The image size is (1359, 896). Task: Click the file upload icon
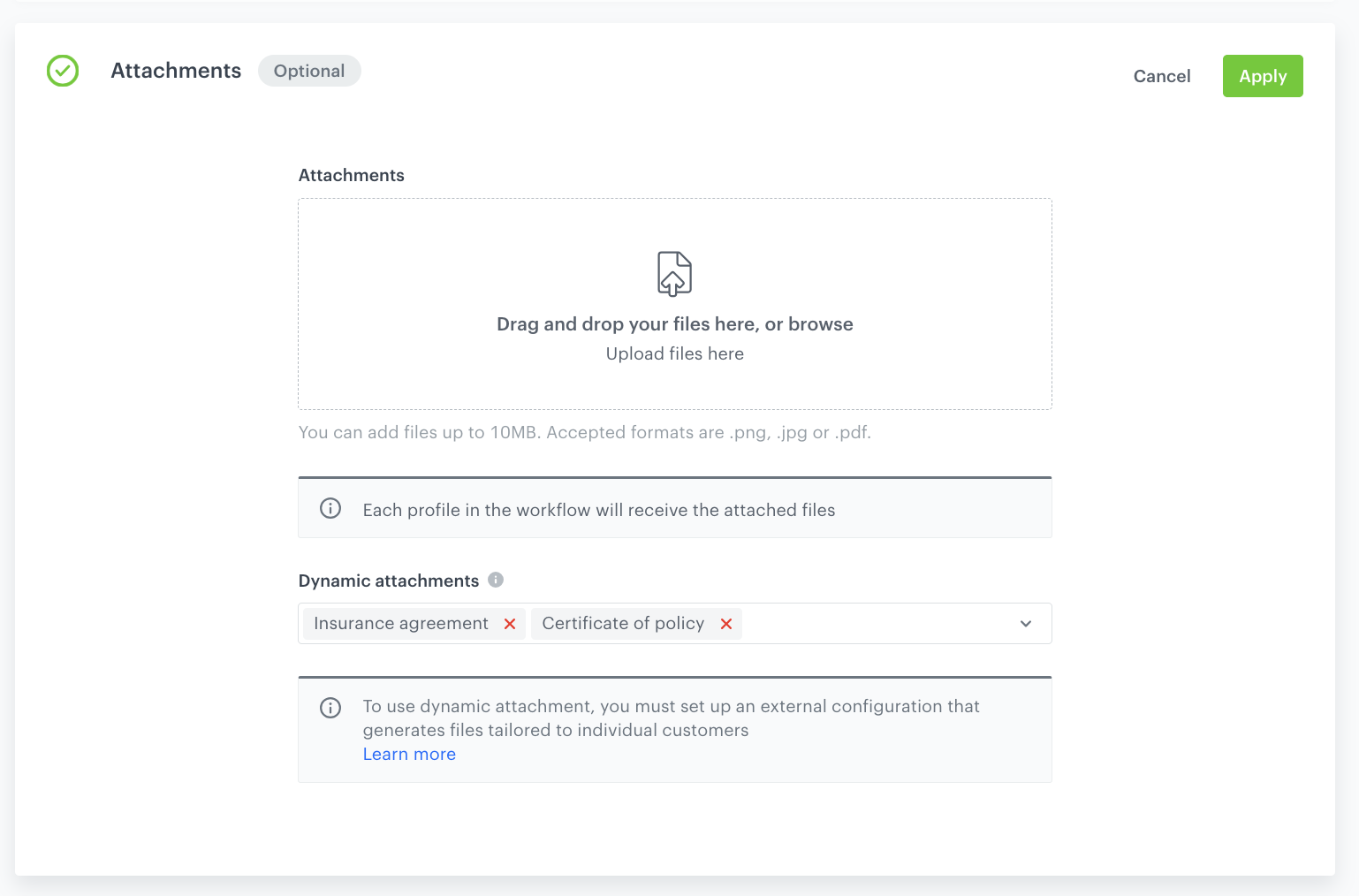coord(674,274)
